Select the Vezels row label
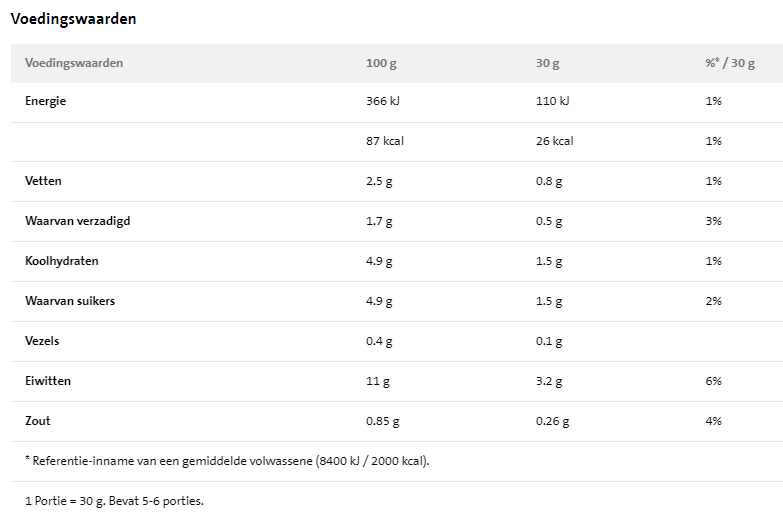783x525 pixels. [x=42, y=341]
